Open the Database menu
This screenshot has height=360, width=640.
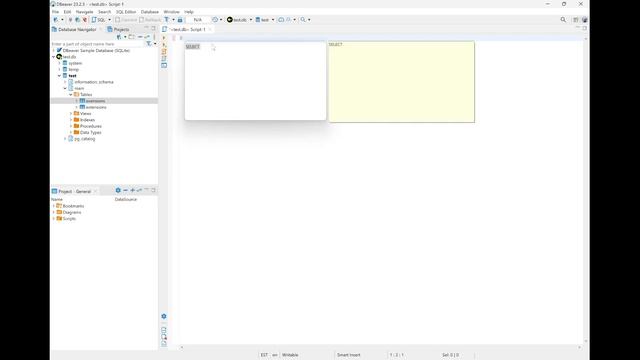[x=150, y=12]
